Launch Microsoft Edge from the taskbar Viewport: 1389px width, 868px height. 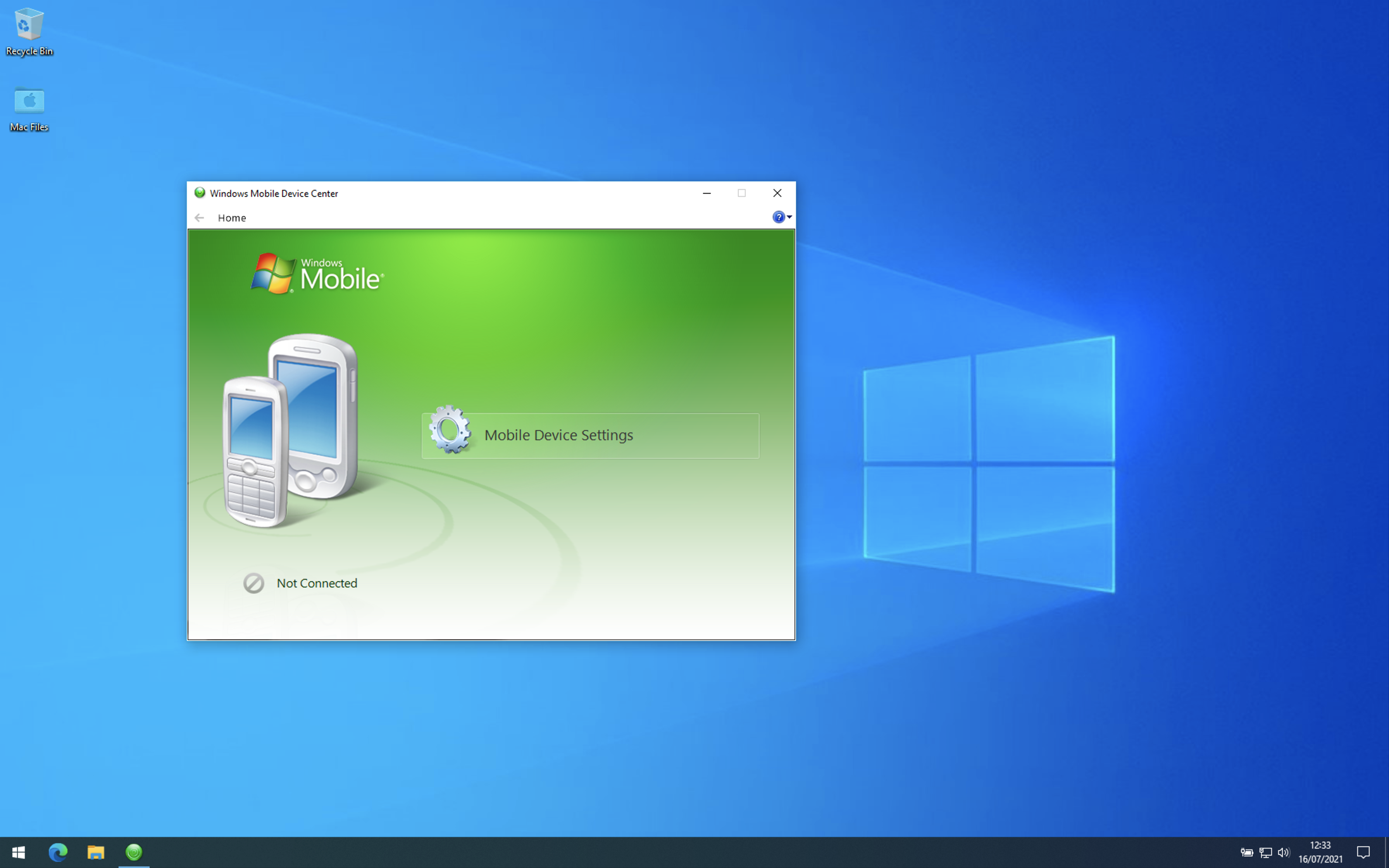[x=57, y=852]
